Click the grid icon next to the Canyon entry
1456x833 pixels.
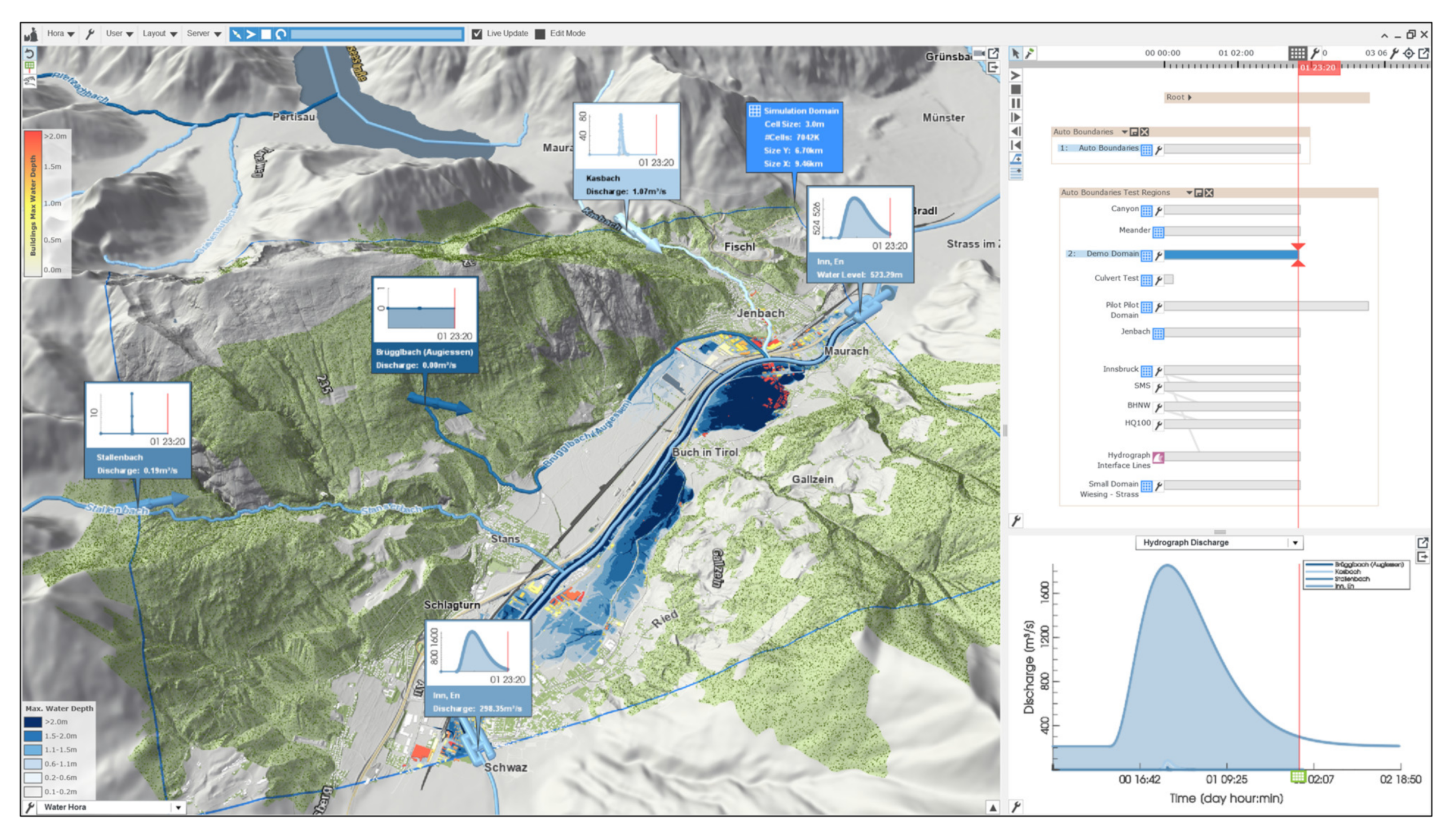click(x=1146, y=211)
